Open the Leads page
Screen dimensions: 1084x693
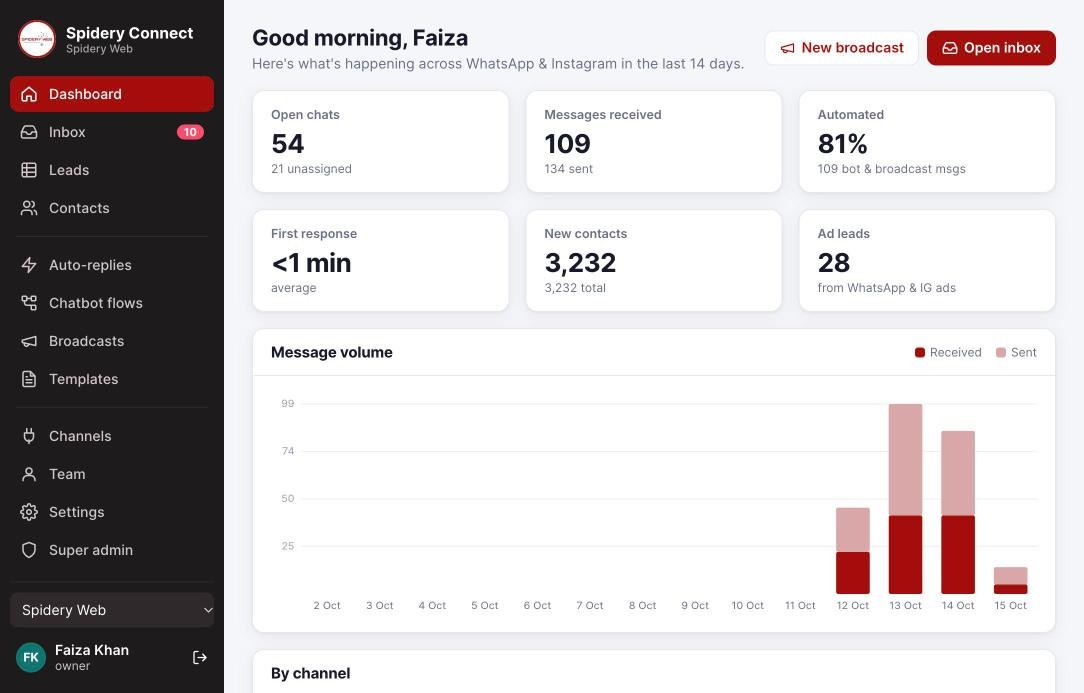[x=112, y=170]
